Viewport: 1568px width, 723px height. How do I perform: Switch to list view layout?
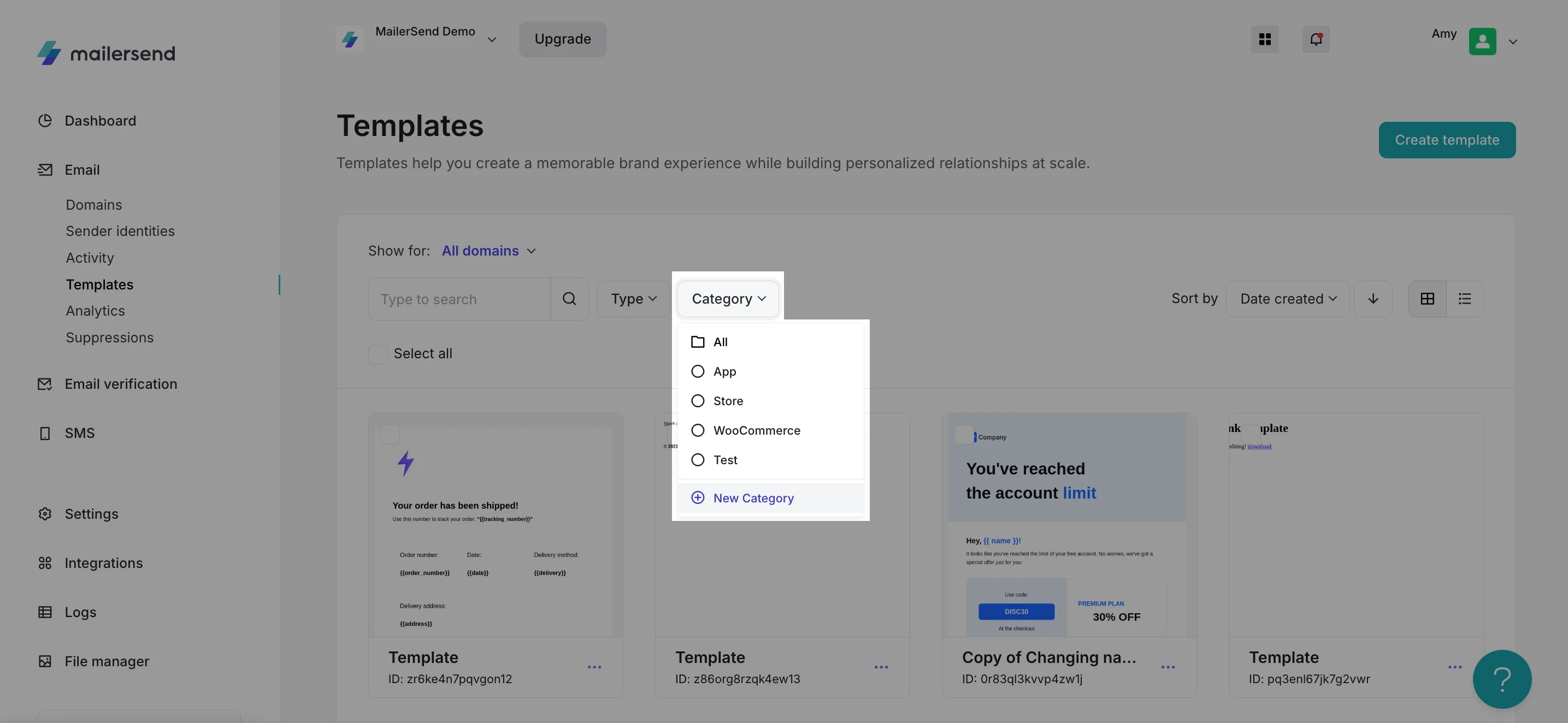pyautogui.click(x=1465, y=299)
